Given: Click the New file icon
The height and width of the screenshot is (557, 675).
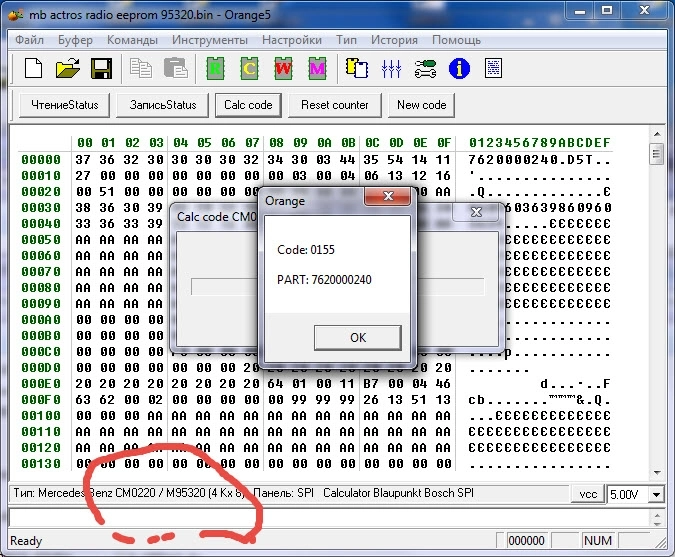Looking at the screenshot, I should point(34,68).
